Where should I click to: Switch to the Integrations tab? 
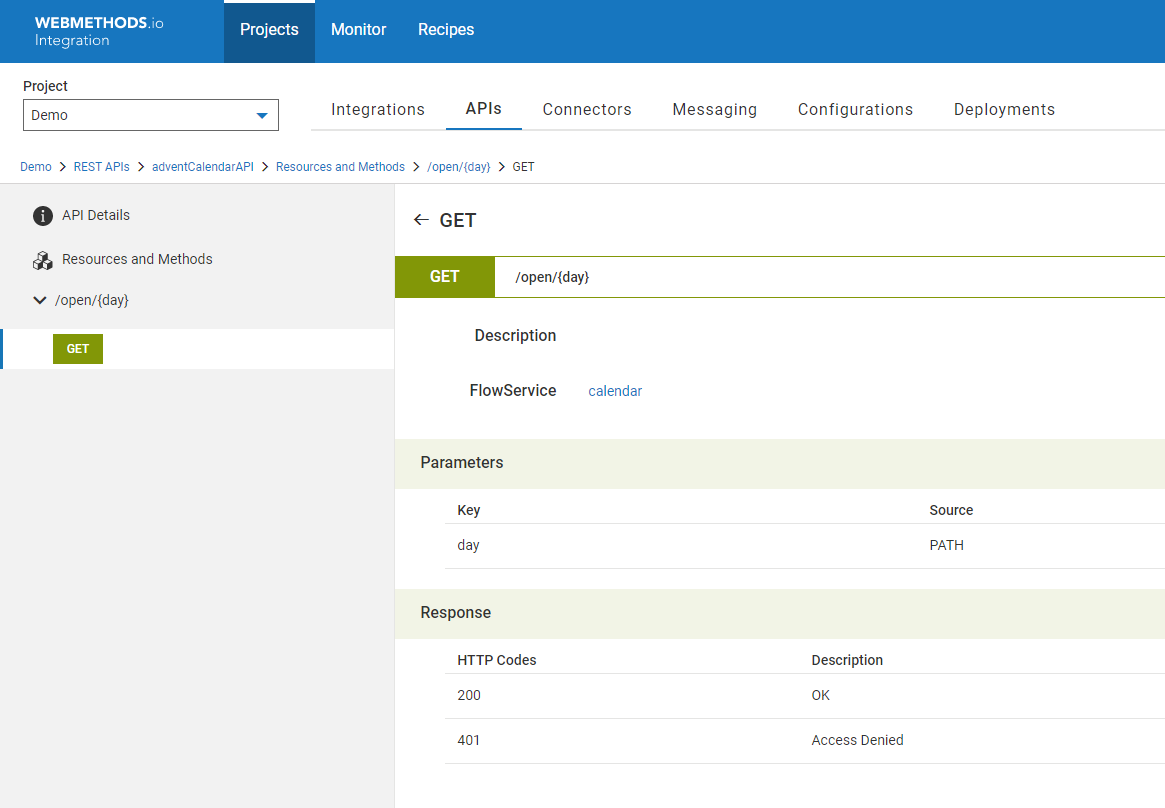coord(378,110)
